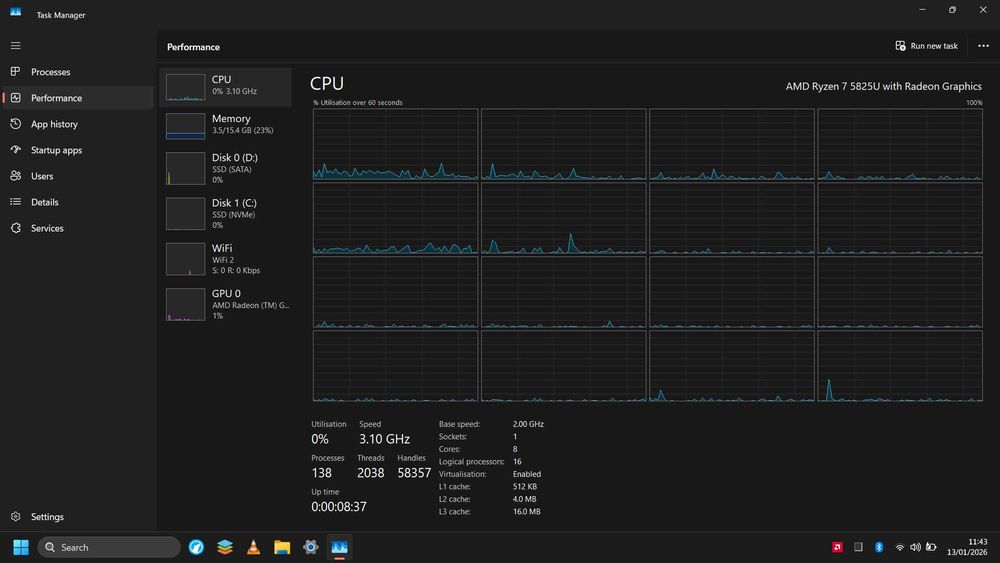The image size is (1000, 563).
Task: Open the hamburger navigation menu
Action: coord(15,46)
